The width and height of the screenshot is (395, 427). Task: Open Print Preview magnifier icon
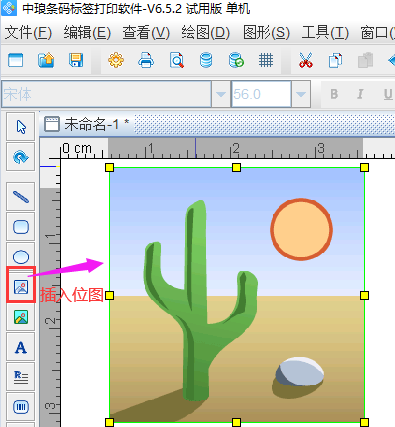[176, 60]
